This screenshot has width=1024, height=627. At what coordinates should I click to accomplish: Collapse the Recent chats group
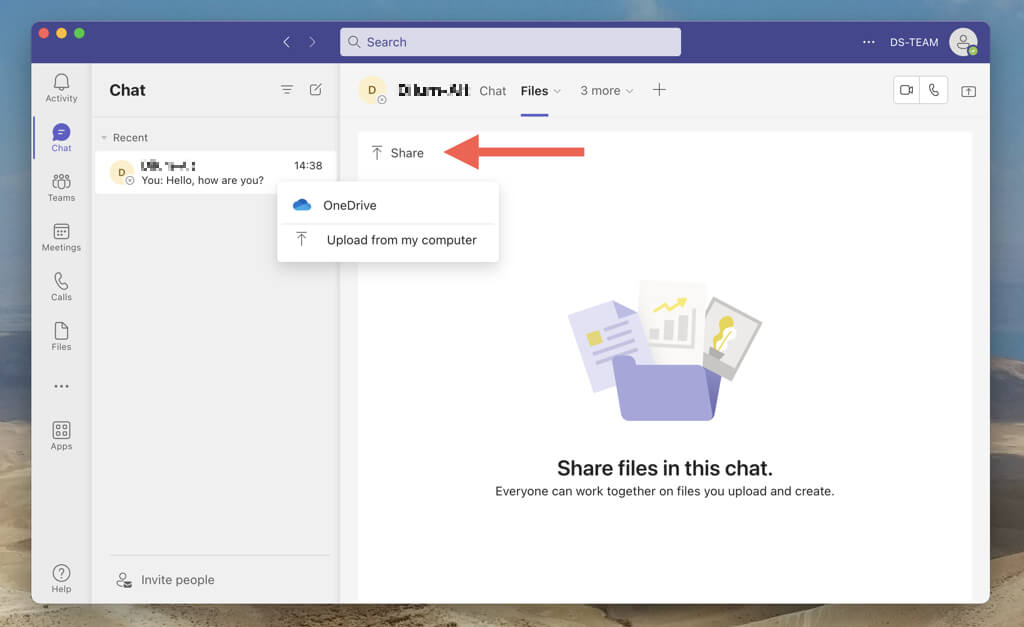point(104,138)
